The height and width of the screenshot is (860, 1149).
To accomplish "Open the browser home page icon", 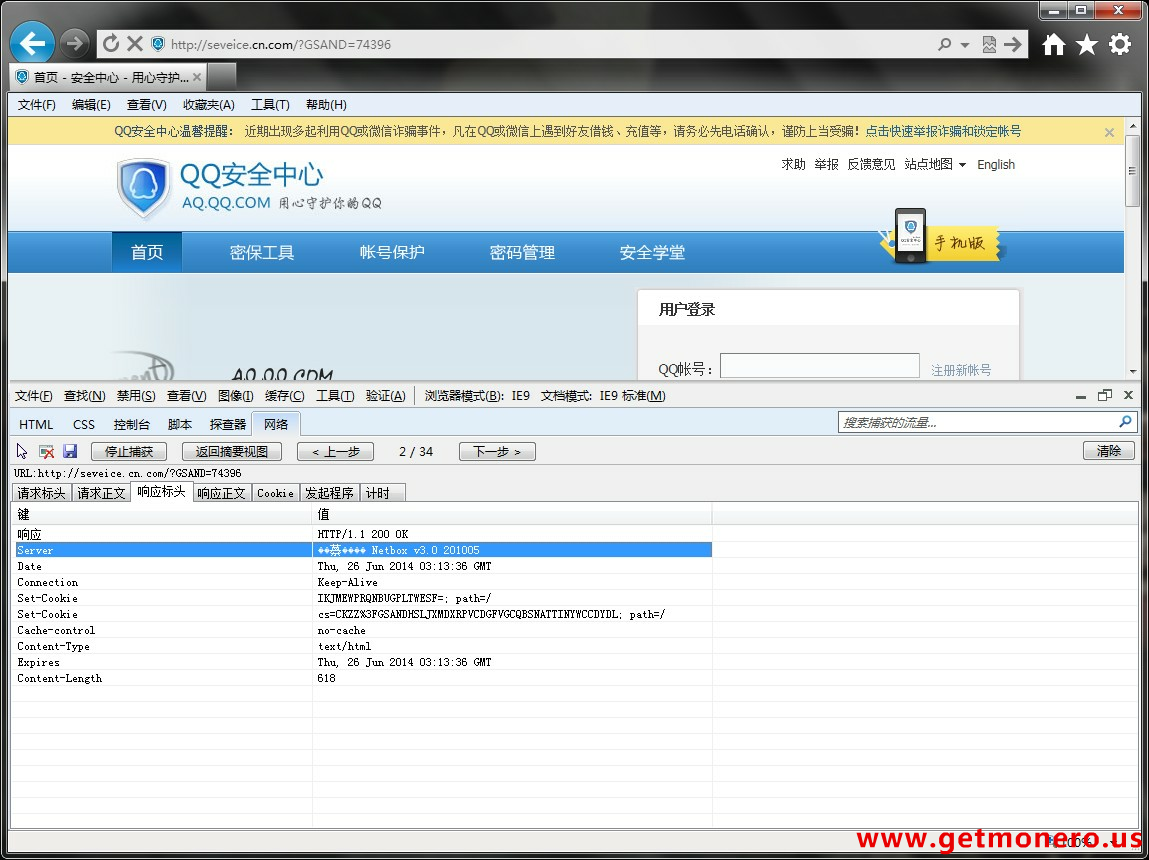I will point(1053,44).
